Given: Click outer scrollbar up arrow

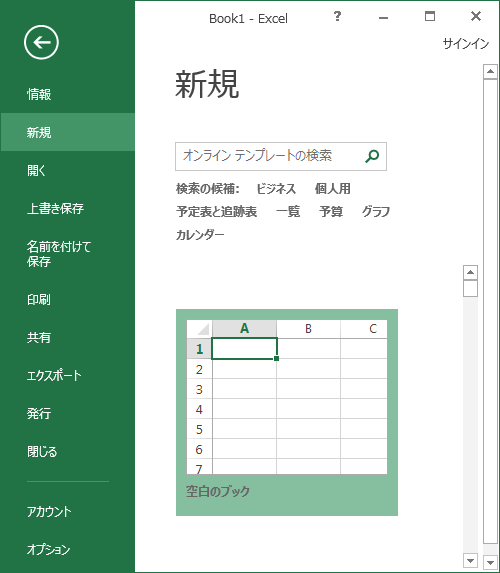Looking at the screenshot, I should coord(490,72).
